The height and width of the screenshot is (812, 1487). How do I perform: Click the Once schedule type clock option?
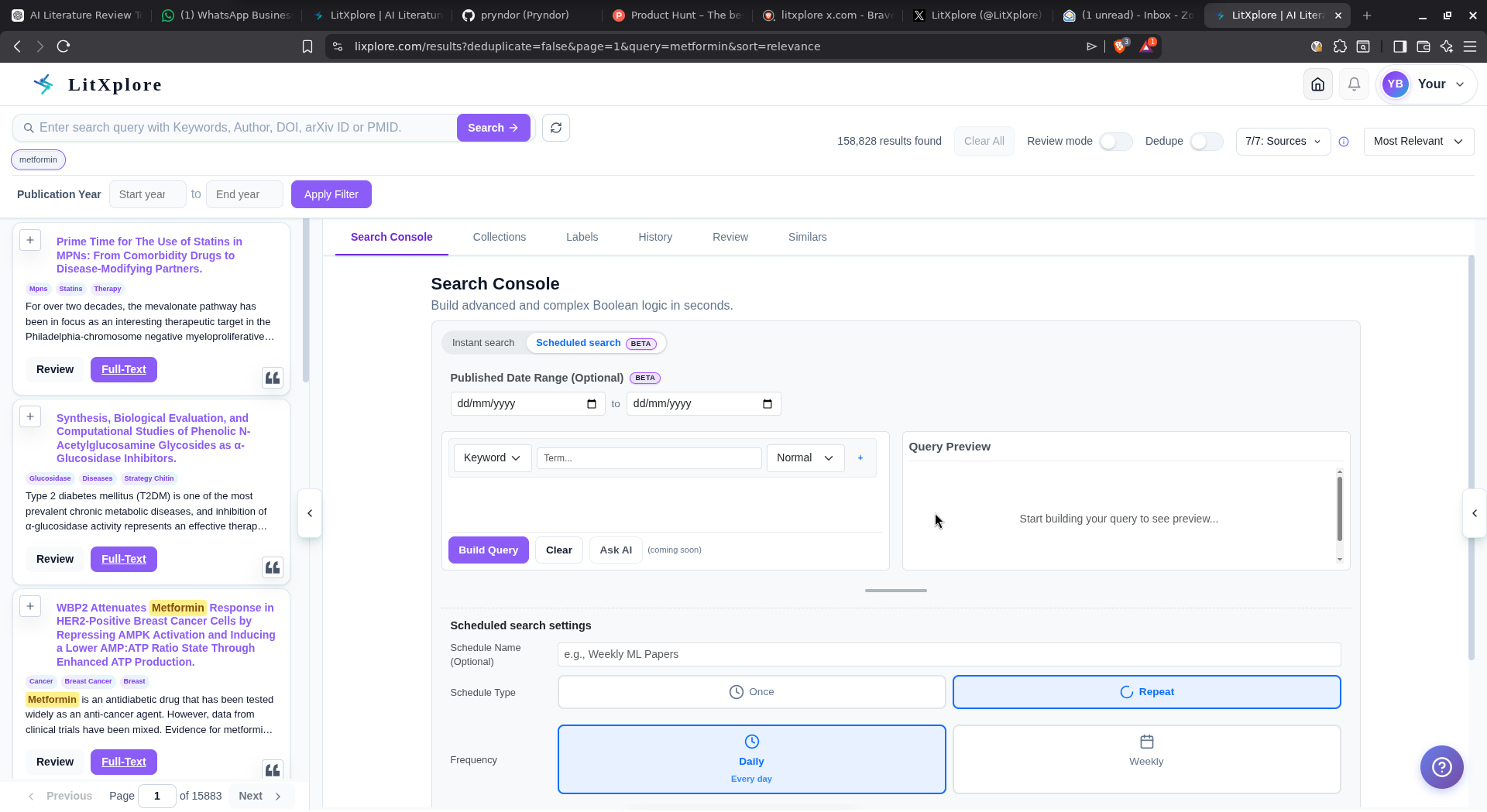click(x=750, y=691)
